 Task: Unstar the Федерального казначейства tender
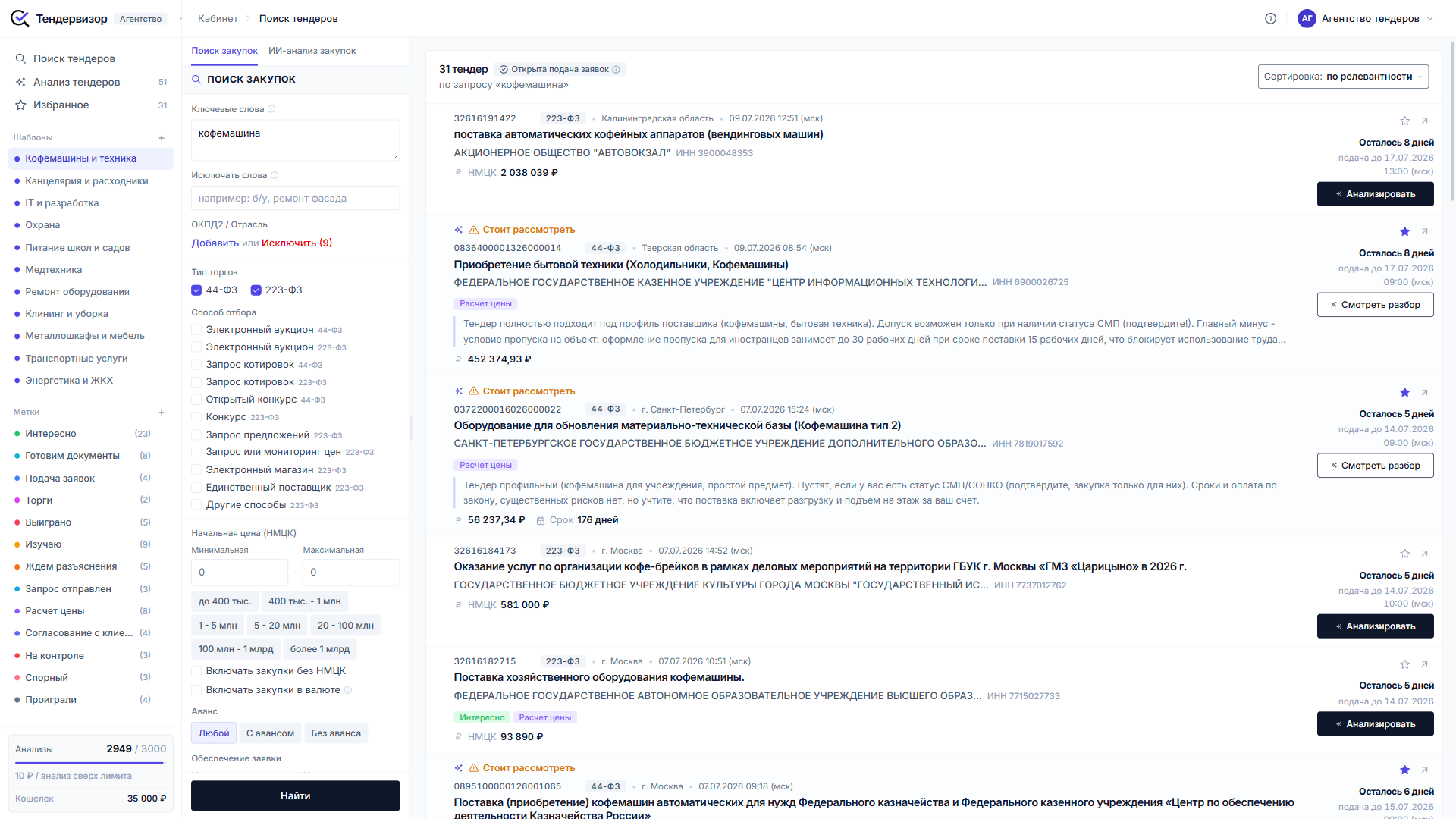[1404, 770]
